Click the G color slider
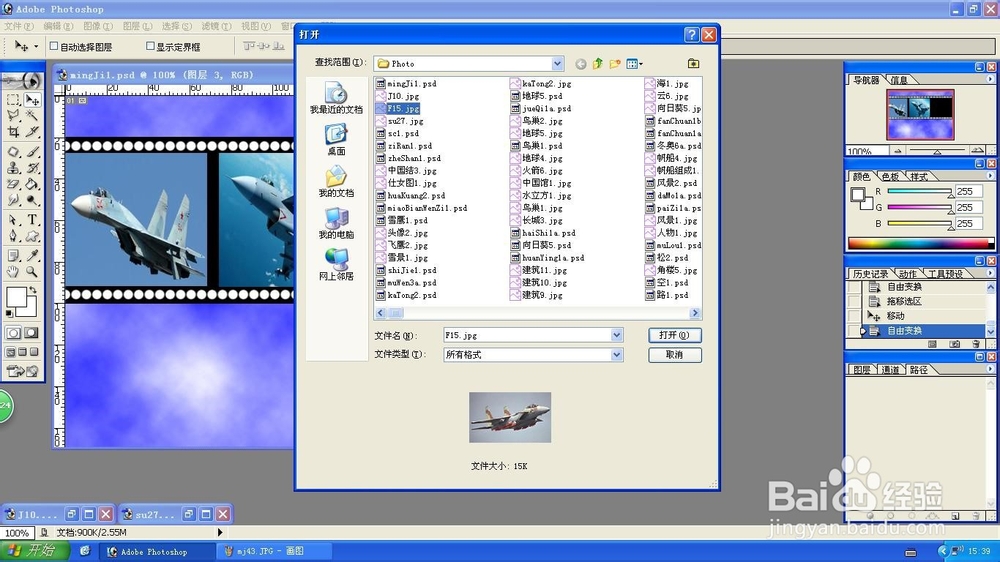This screenshot has width=1000, height=562. tap(919, 207)
